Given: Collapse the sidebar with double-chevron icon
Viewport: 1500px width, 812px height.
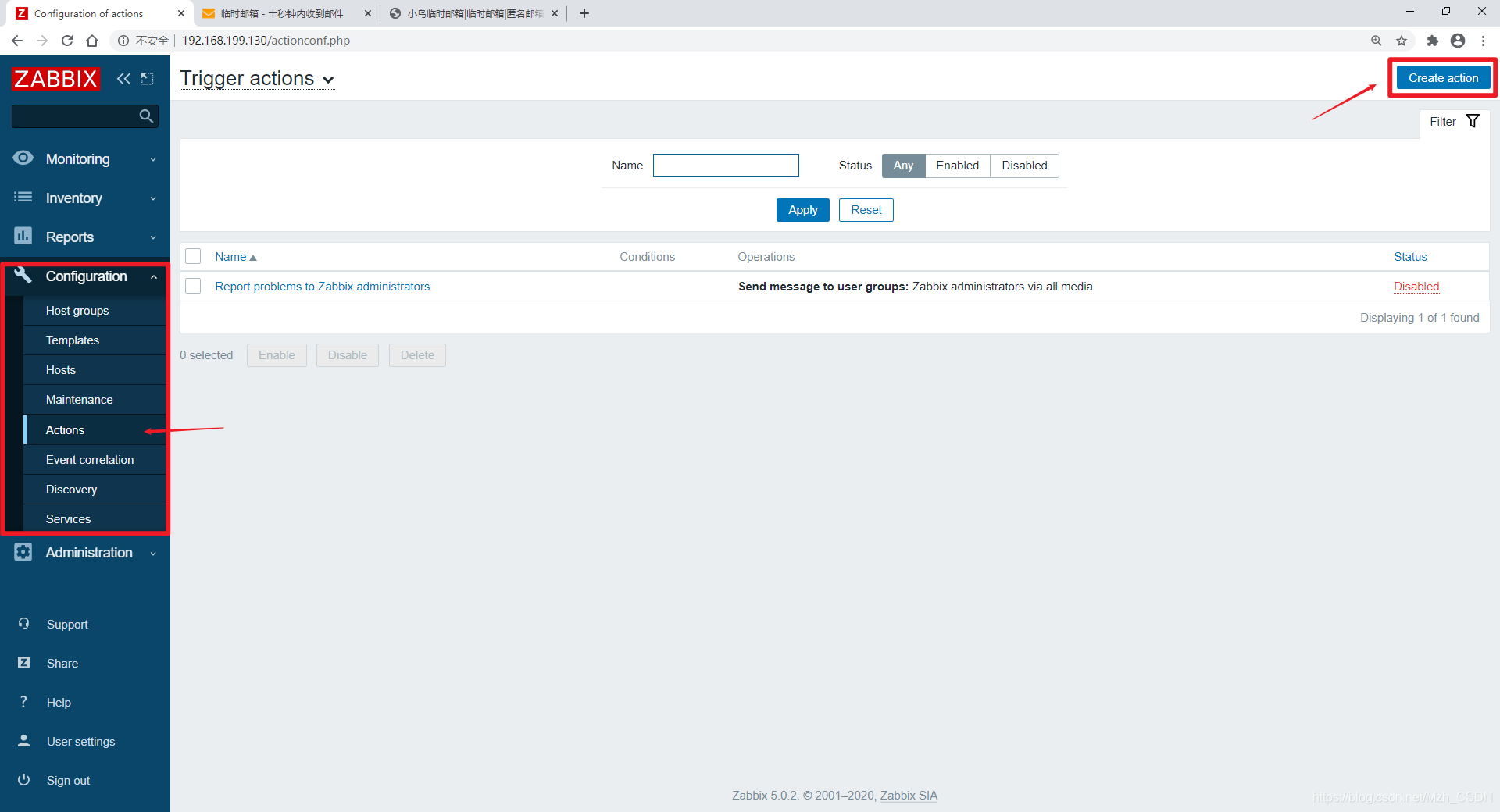Looking at the screenshot, I should [123, 79].
